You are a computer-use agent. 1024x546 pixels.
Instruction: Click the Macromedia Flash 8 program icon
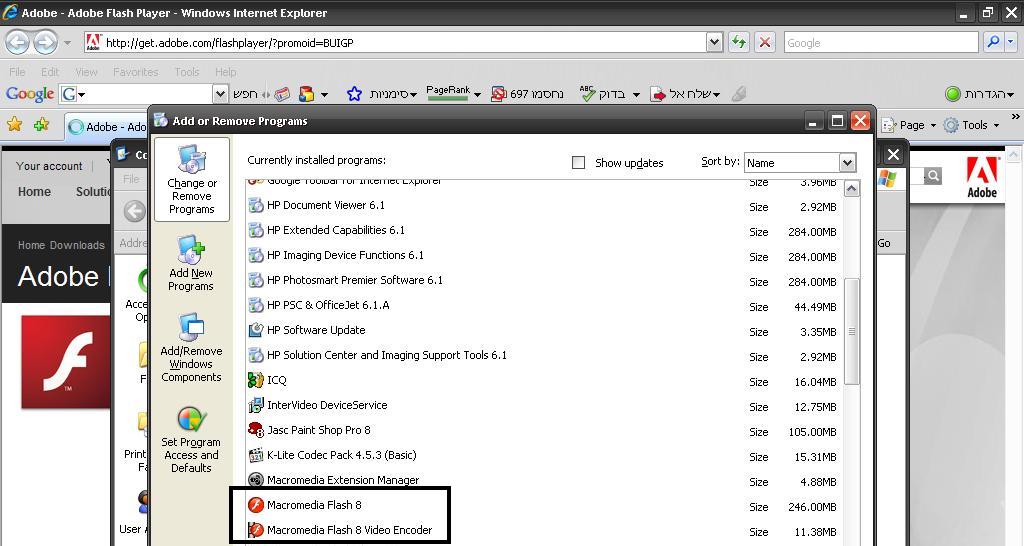[x=256, y=505]
